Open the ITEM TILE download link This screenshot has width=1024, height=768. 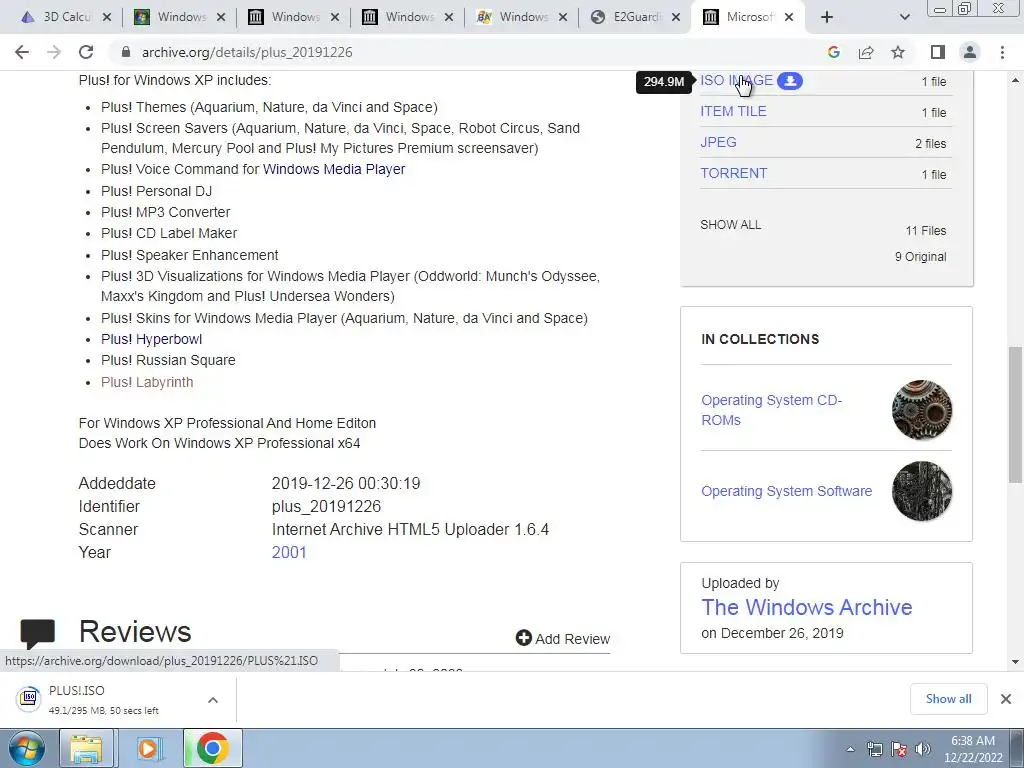[x=733, y=111]
